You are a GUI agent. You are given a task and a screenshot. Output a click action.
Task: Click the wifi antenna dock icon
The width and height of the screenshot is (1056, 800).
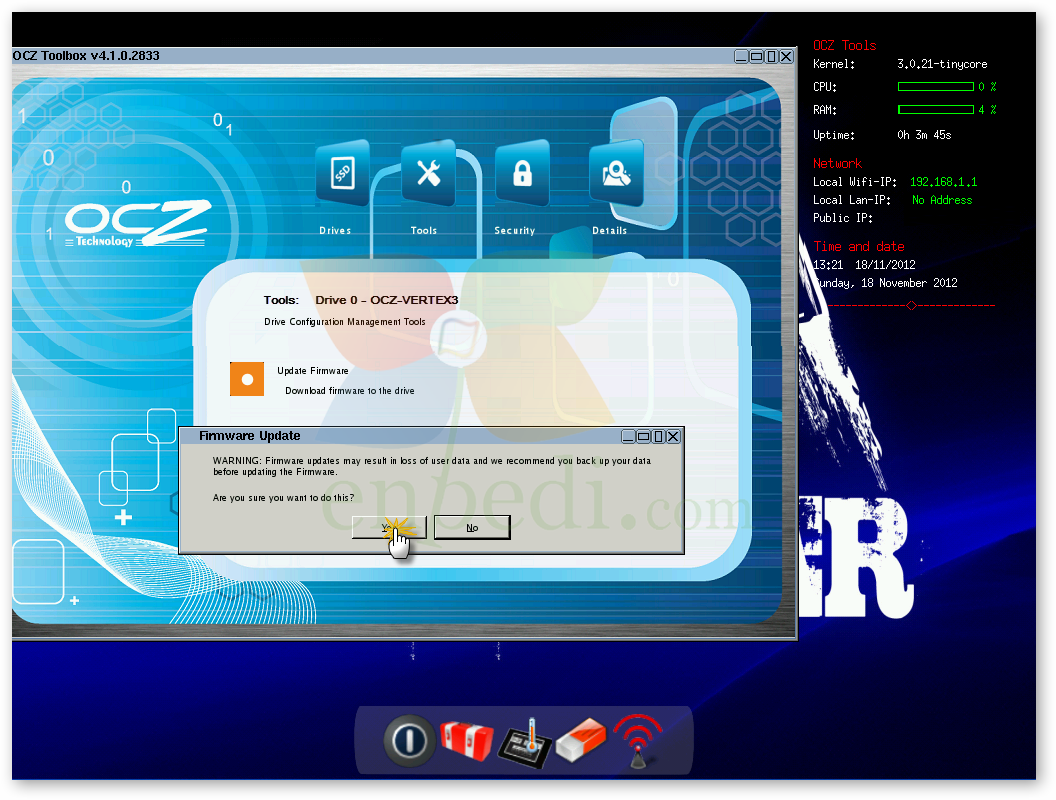[x=638, y=740]
